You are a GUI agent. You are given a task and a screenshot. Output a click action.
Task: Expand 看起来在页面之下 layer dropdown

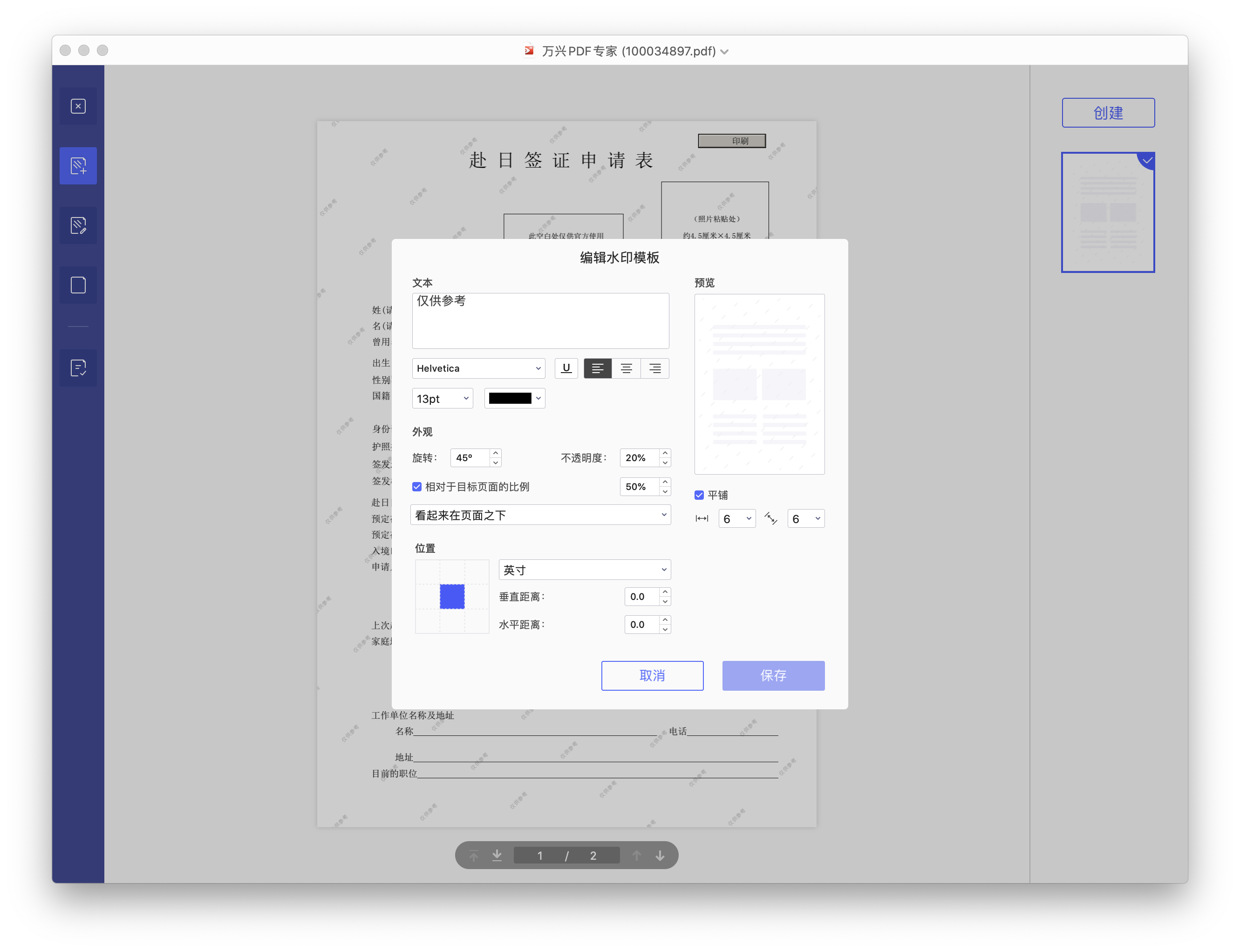coord(540,515)
